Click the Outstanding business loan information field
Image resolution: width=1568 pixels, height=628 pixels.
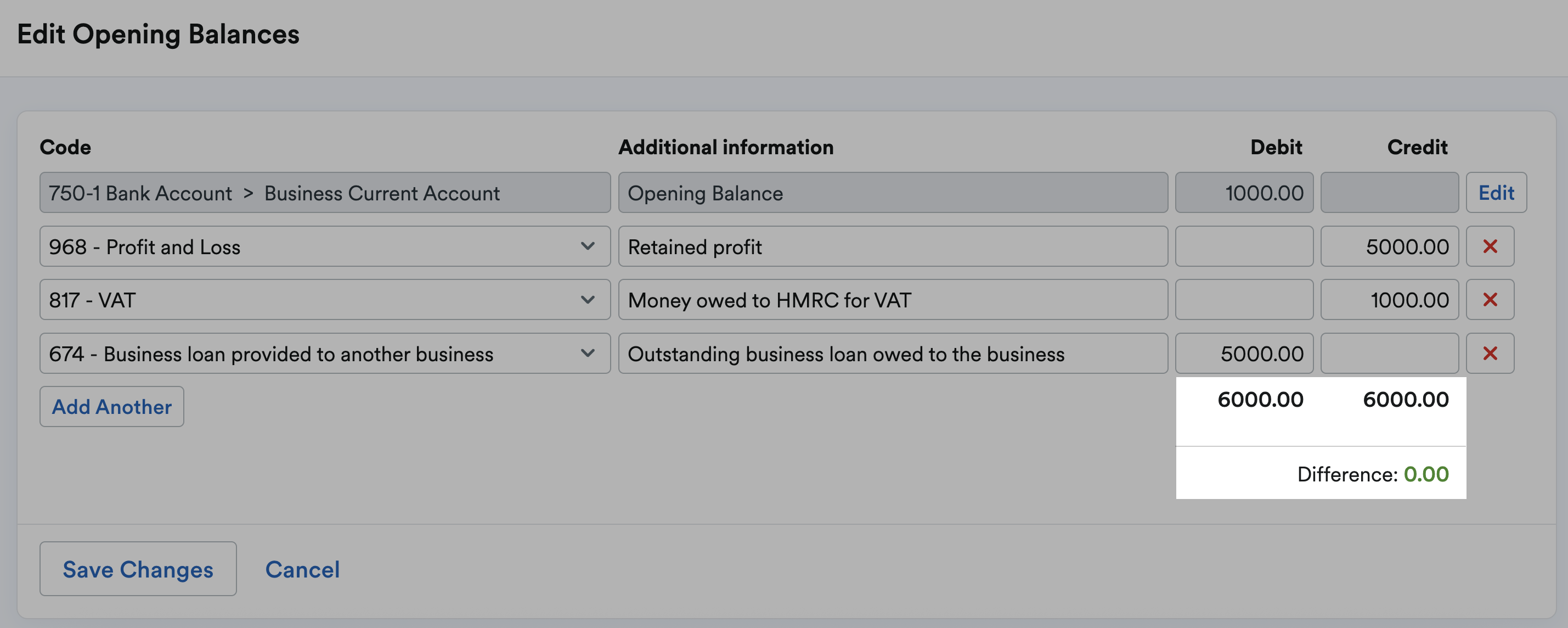893,354
